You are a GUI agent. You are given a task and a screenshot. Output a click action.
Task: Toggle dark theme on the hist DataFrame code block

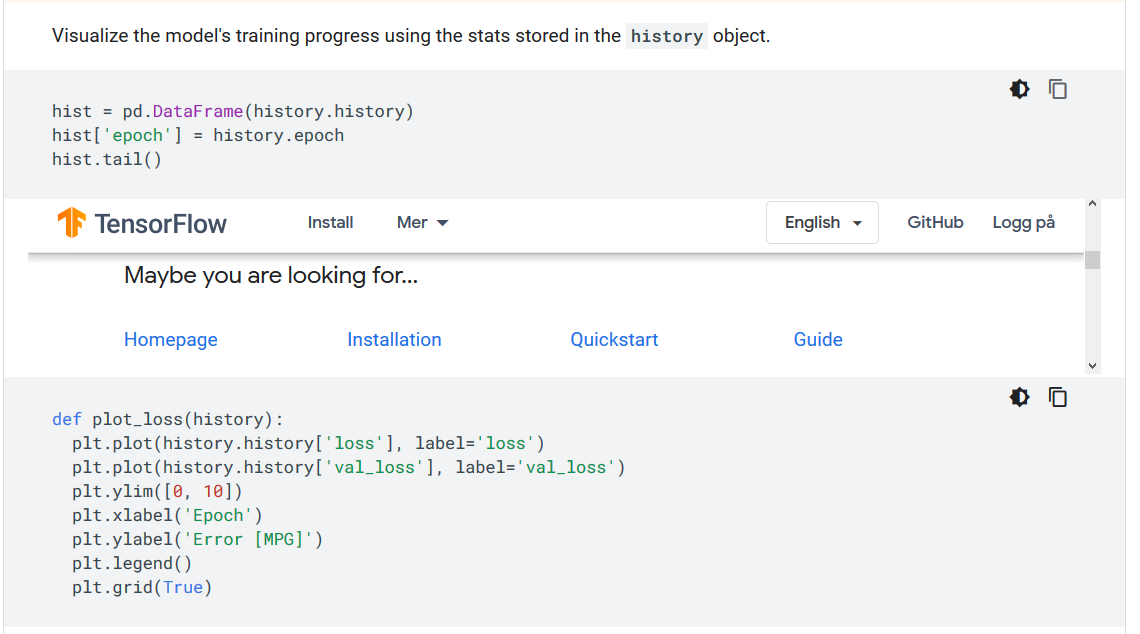click(x=1019, y=89)
